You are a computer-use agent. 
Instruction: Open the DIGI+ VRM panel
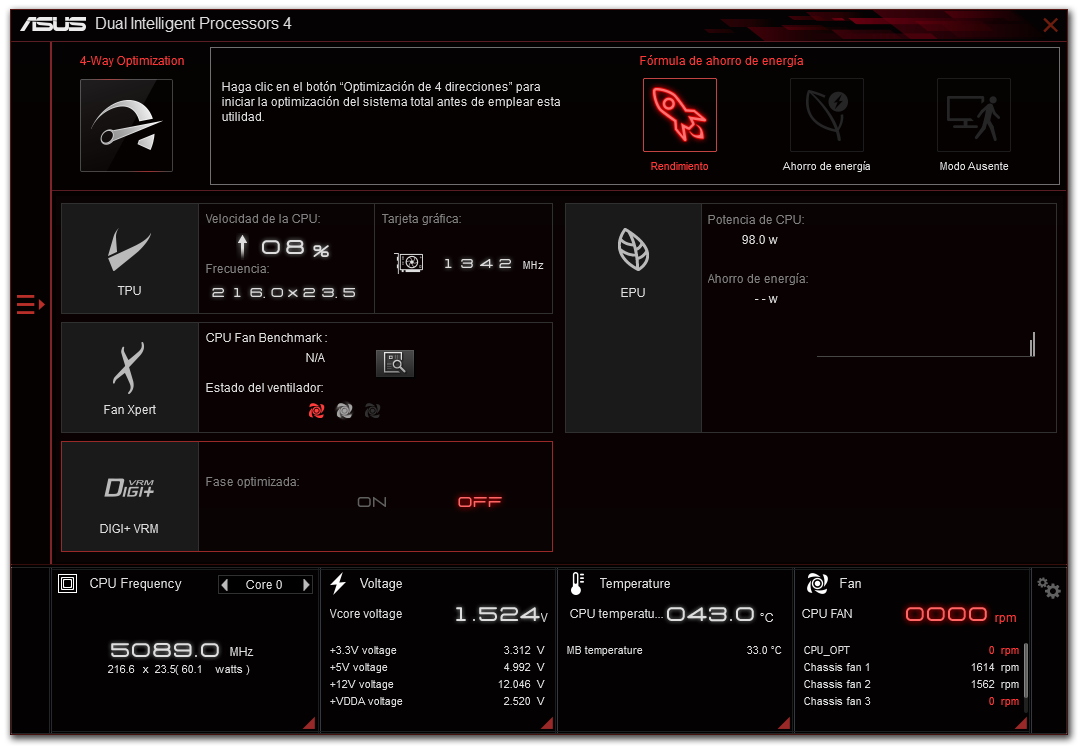[130, 496]
